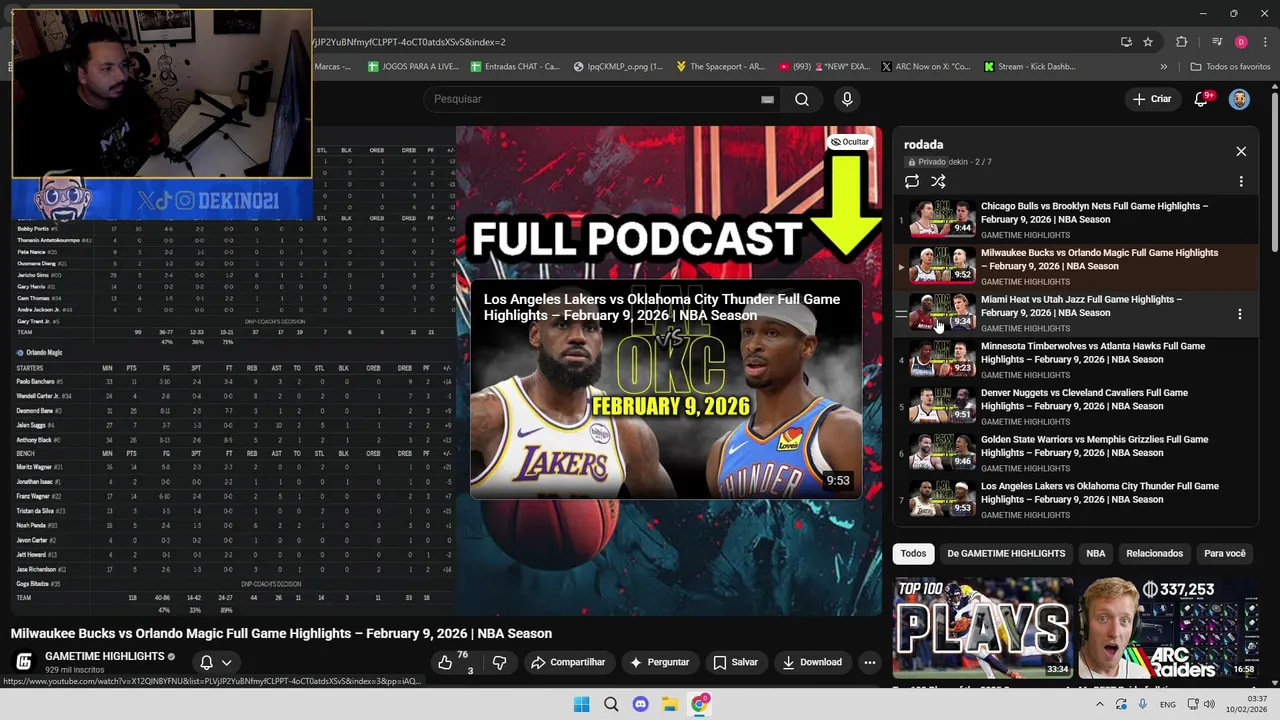The height and width of the screenshot is (720, 1280).
Task: Click the Criar create button
Action: pyautogui.click(x=1151, y=99)
